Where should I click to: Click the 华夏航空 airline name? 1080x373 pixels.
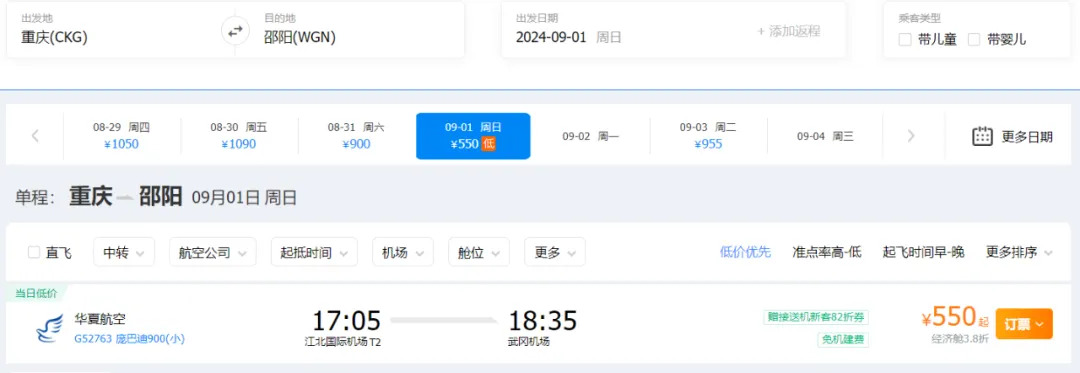(x=100, y=320)
